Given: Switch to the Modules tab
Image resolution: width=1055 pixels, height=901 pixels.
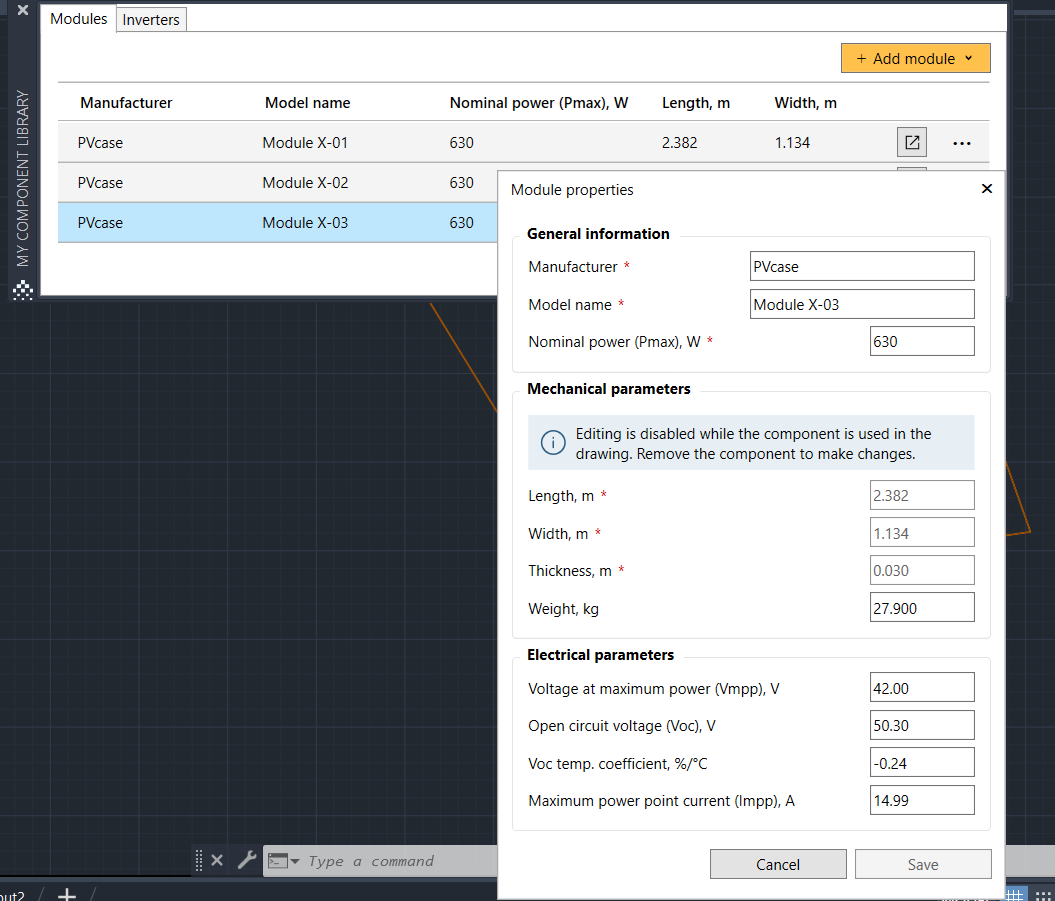Looking at the screenshot, I should pyautogui.click(x=79, y=19).
